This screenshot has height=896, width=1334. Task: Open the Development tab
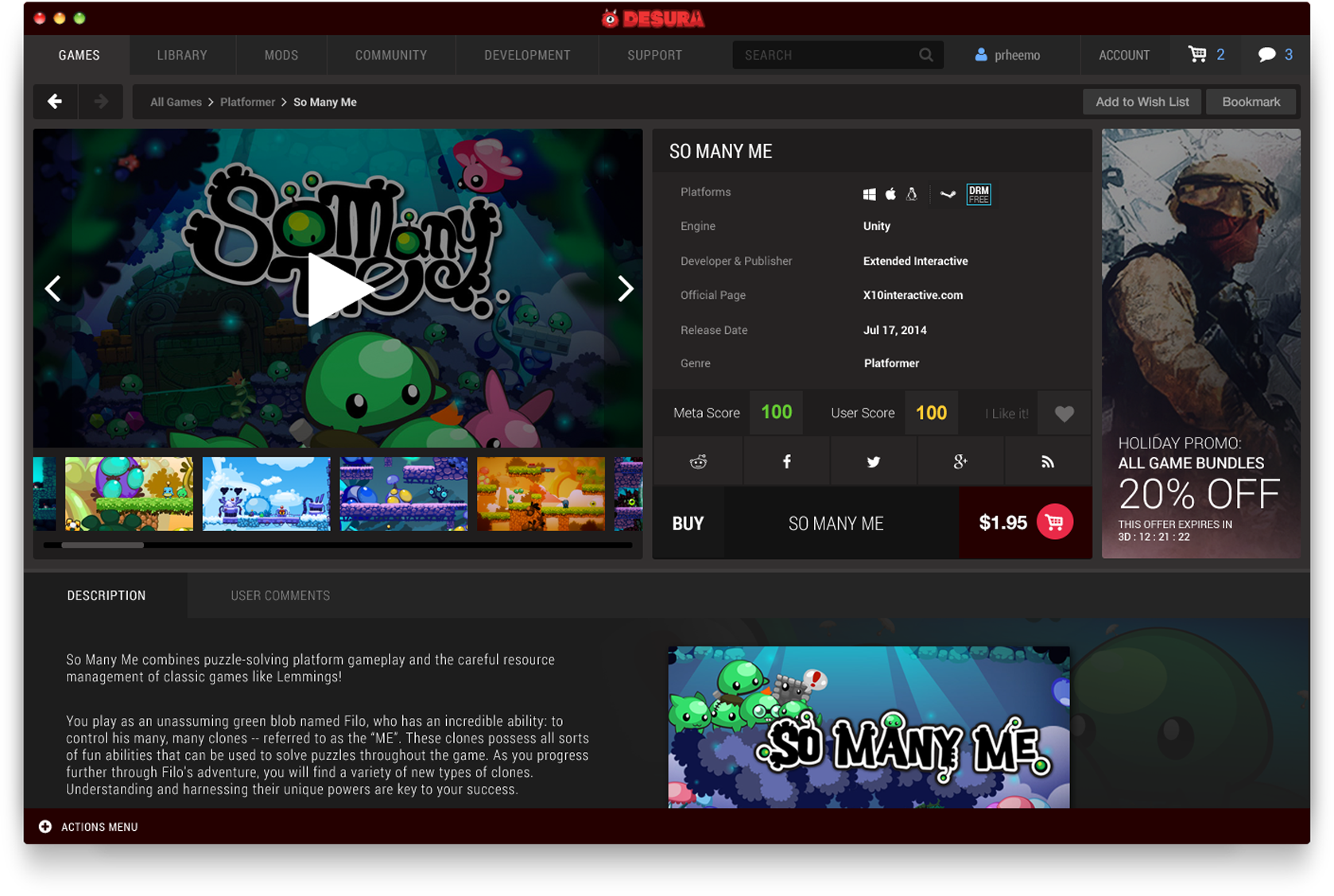click(x=527, y=55)
